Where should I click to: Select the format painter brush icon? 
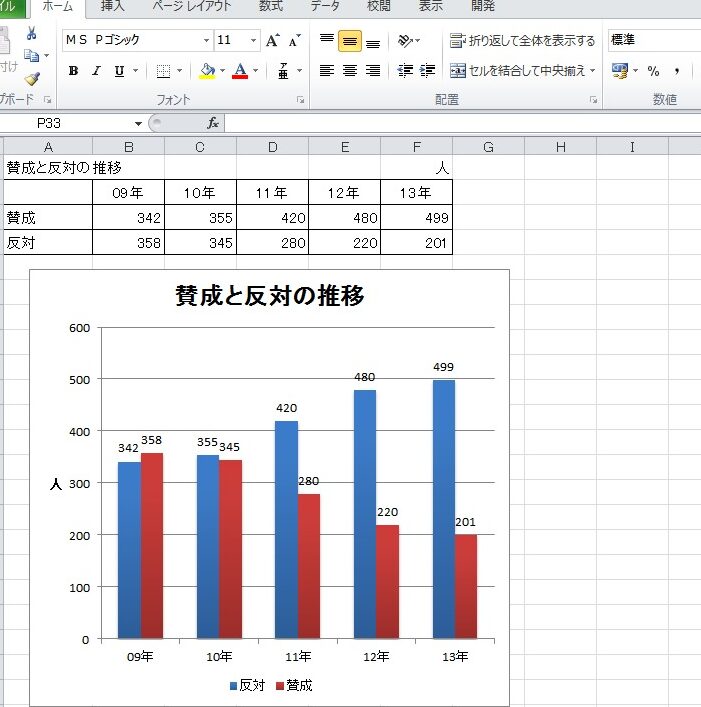(x=32, y=78)
